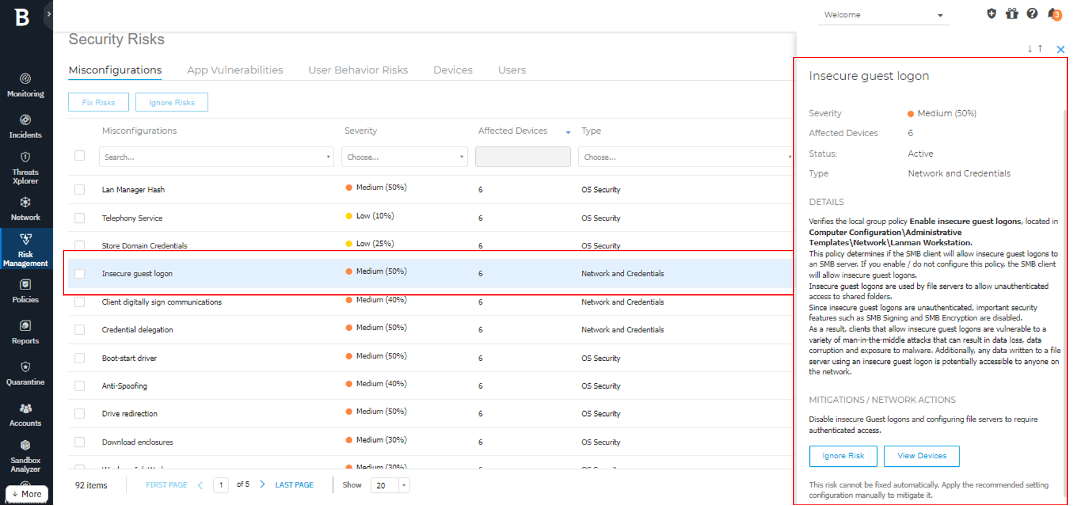Open the Severity filter dropdown
Screen dimensions: 1080x506
pos(404,157)
